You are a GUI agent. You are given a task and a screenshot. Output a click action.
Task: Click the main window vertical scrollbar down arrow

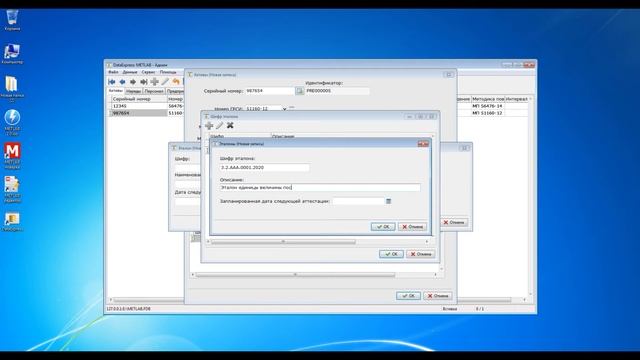[531, 294]
